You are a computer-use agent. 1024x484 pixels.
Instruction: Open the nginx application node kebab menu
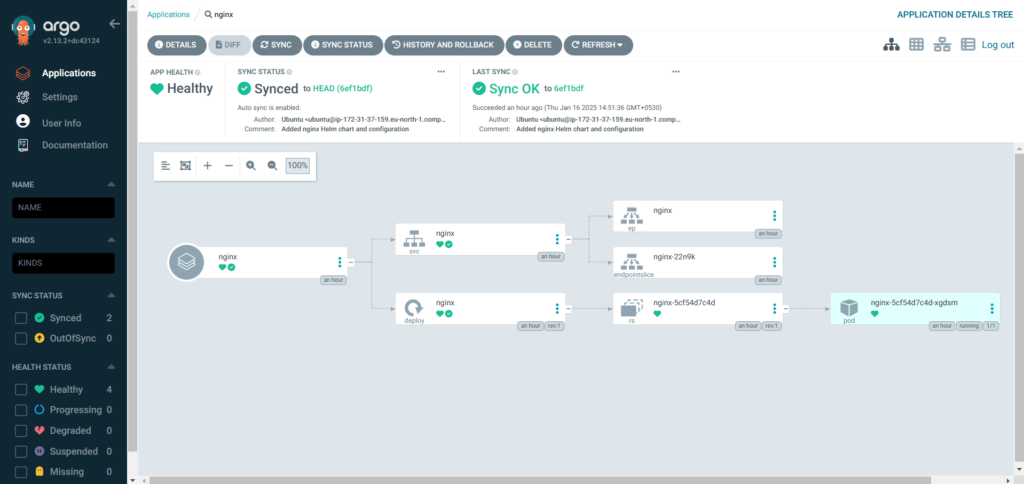pyautogui.click(x=340, y=262)
